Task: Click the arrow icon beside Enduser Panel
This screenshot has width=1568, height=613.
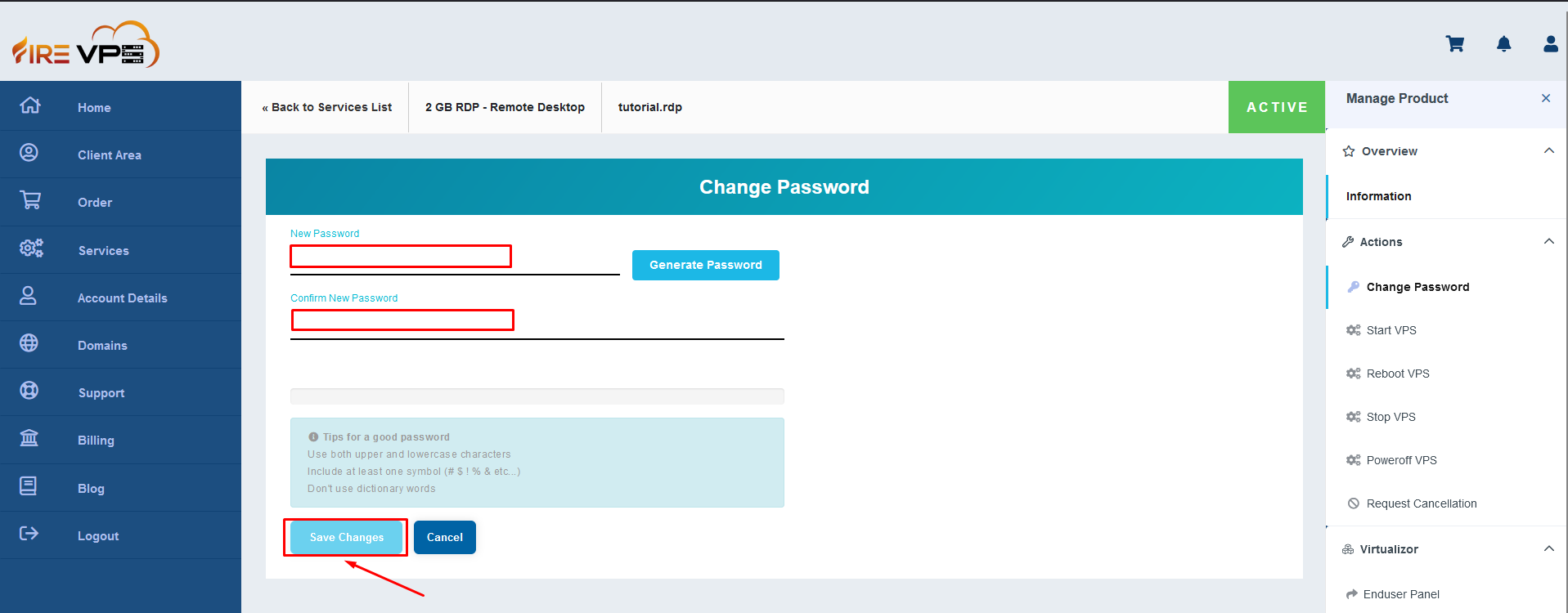Action: (1352, 594)
